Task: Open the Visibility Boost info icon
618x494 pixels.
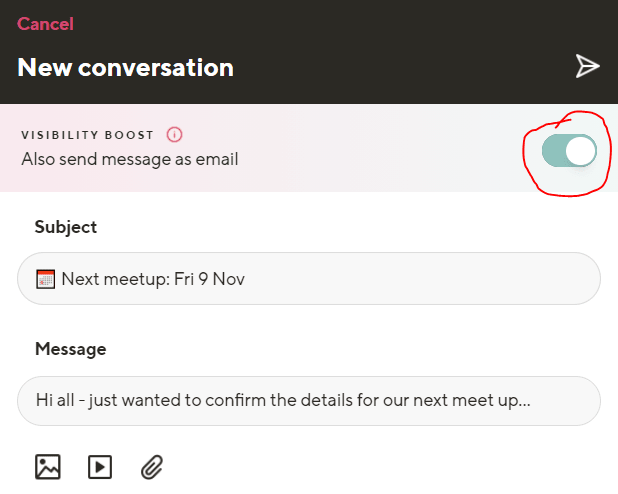Action: point(174,134)
